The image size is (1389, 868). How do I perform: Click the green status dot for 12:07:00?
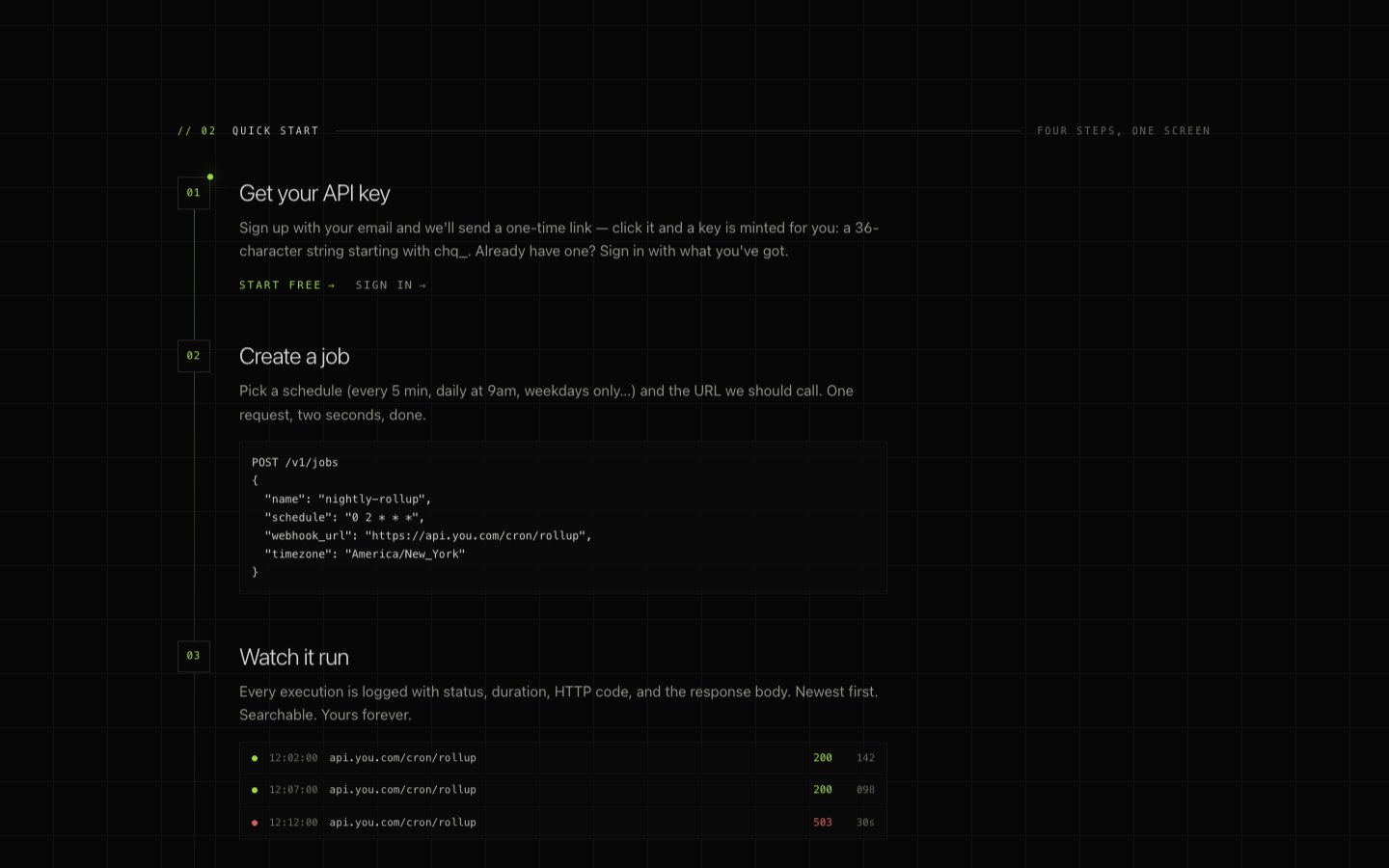pyautogui.click(x=255, y=790)
